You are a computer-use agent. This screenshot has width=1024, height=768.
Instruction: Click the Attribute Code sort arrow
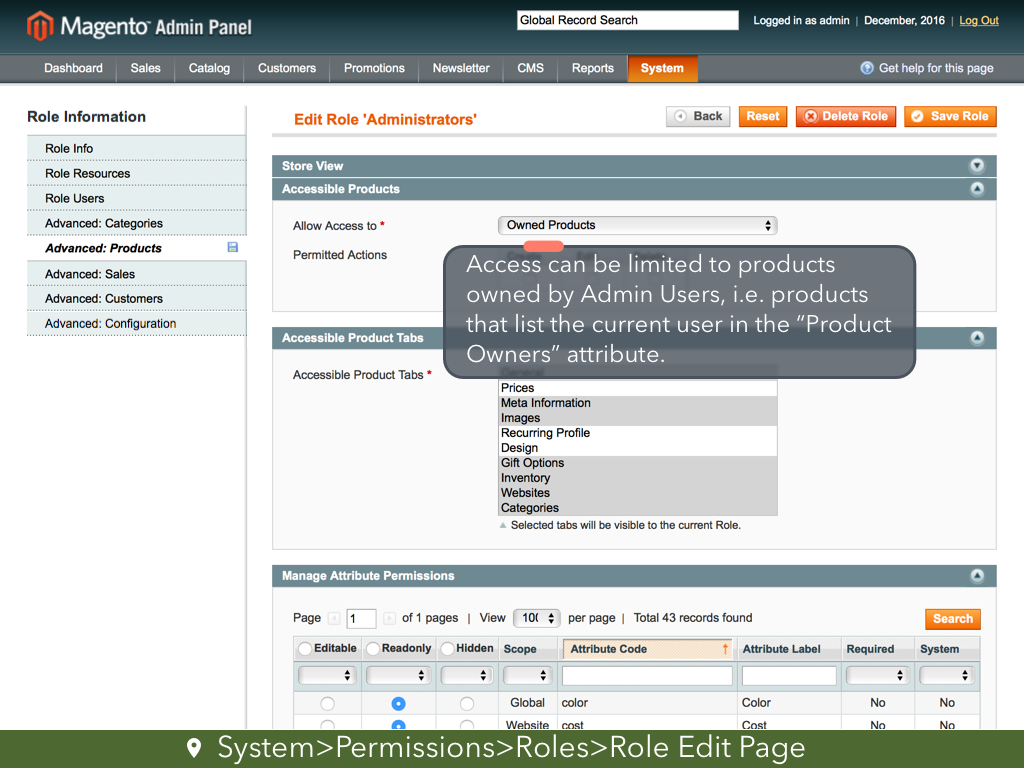tap(725, 649)
